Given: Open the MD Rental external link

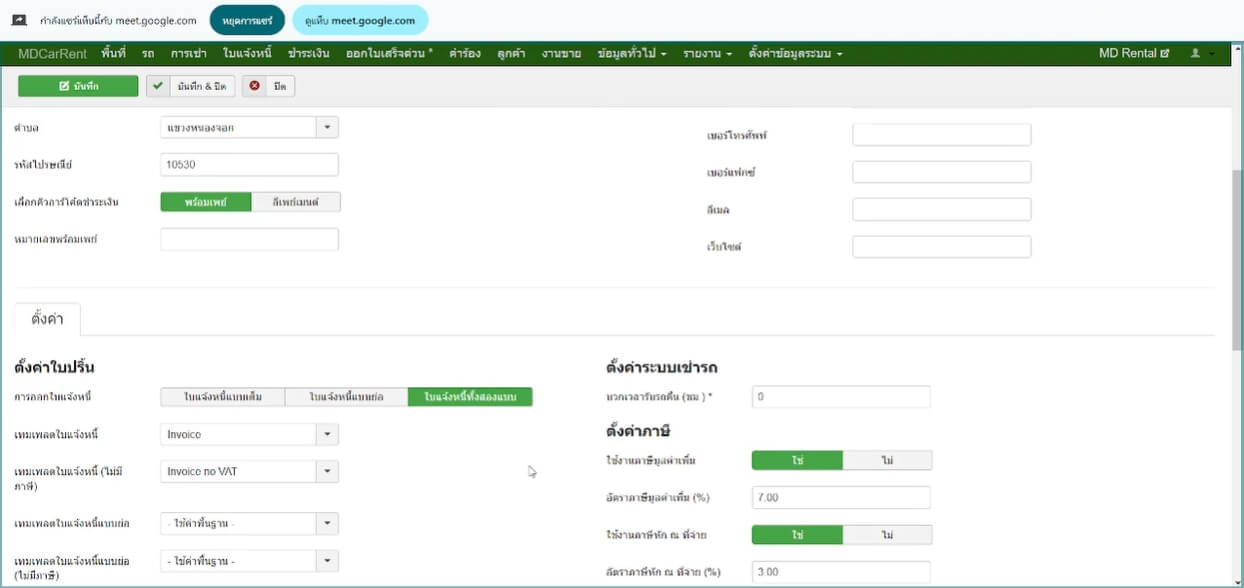Looking at the screenshot, I should click(x=1133, y=53).
